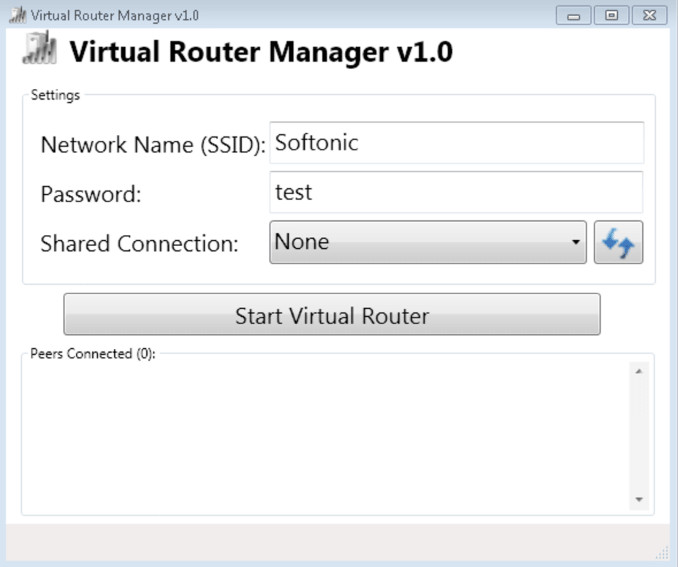The width and height of the screenshot is (678, 567).
Task: Click the resize grip in window corner
Action: point(662,553)
